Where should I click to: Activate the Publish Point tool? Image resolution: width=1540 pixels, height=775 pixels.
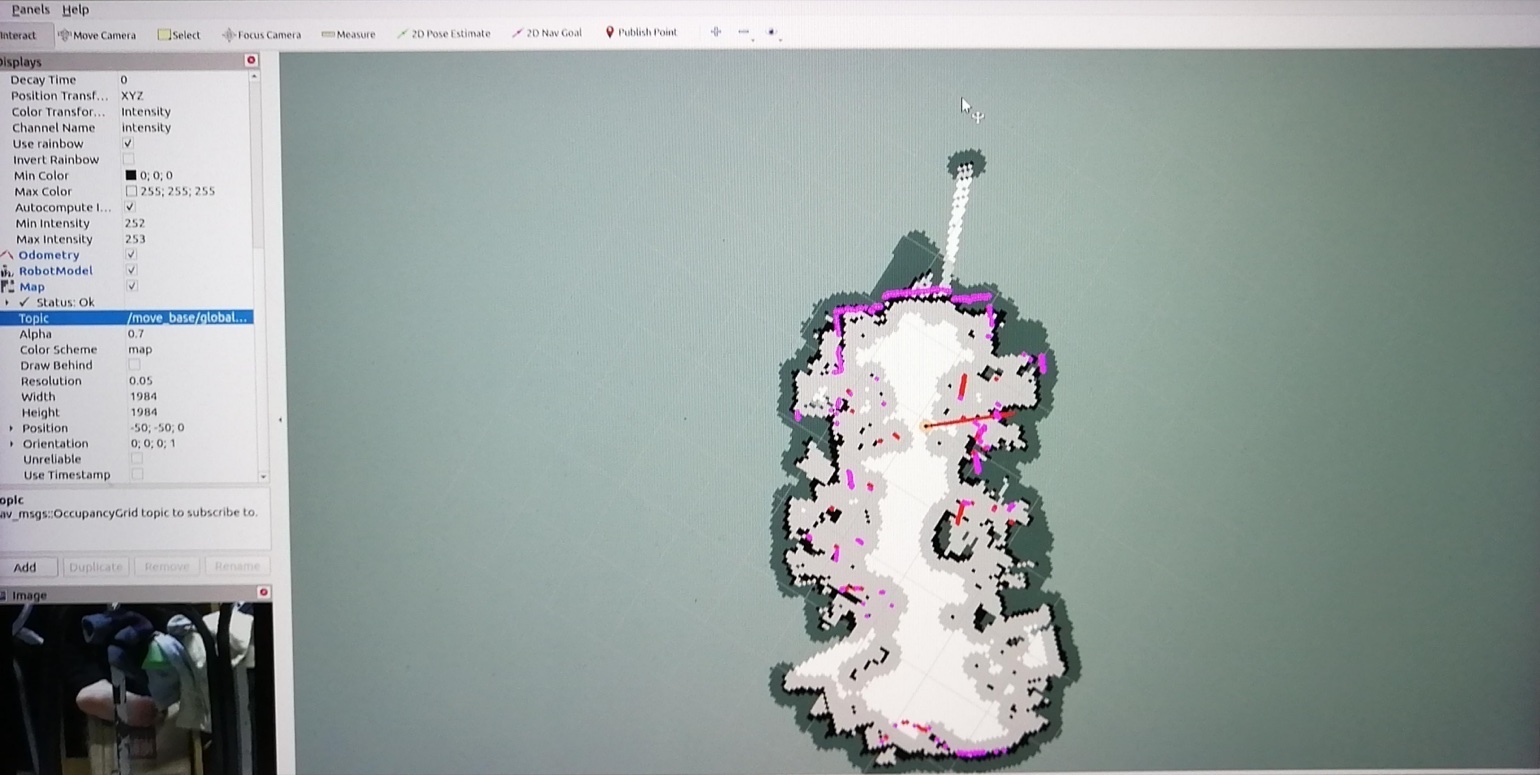tap(641, 32)
